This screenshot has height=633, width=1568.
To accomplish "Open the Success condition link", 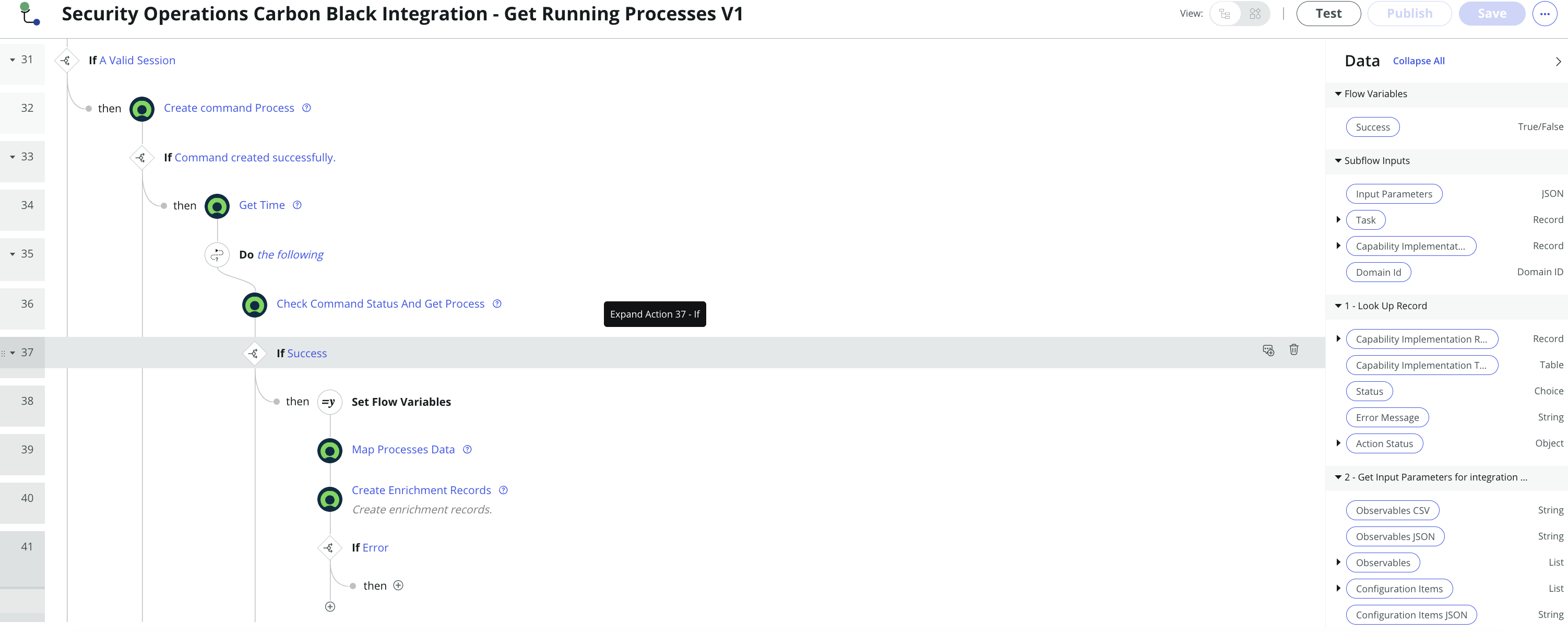I will [307, 354].
